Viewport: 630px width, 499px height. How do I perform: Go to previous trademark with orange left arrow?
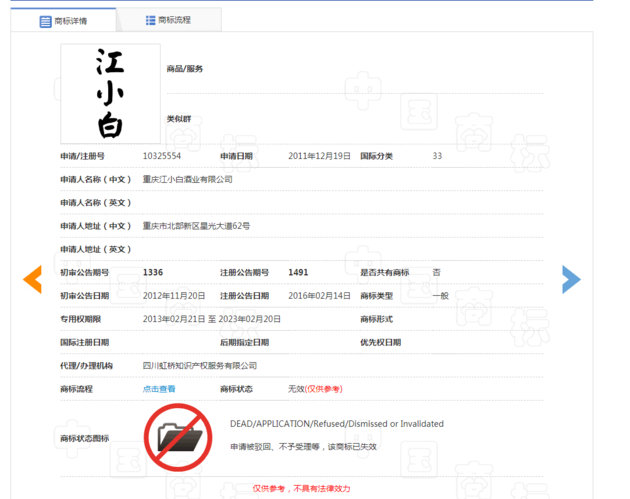(33, 279)
